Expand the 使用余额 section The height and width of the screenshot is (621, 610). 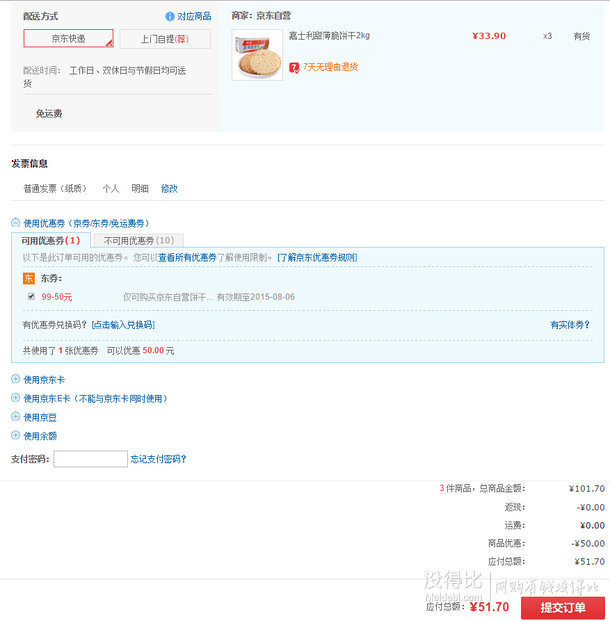tap(15, 435)
